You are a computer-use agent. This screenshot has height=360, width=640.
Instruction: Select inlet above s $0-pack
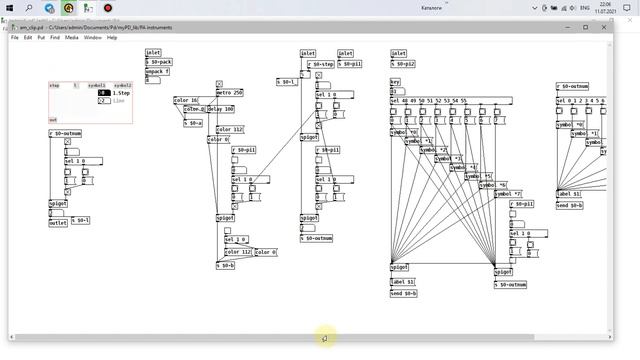click(x=153, y=53)
